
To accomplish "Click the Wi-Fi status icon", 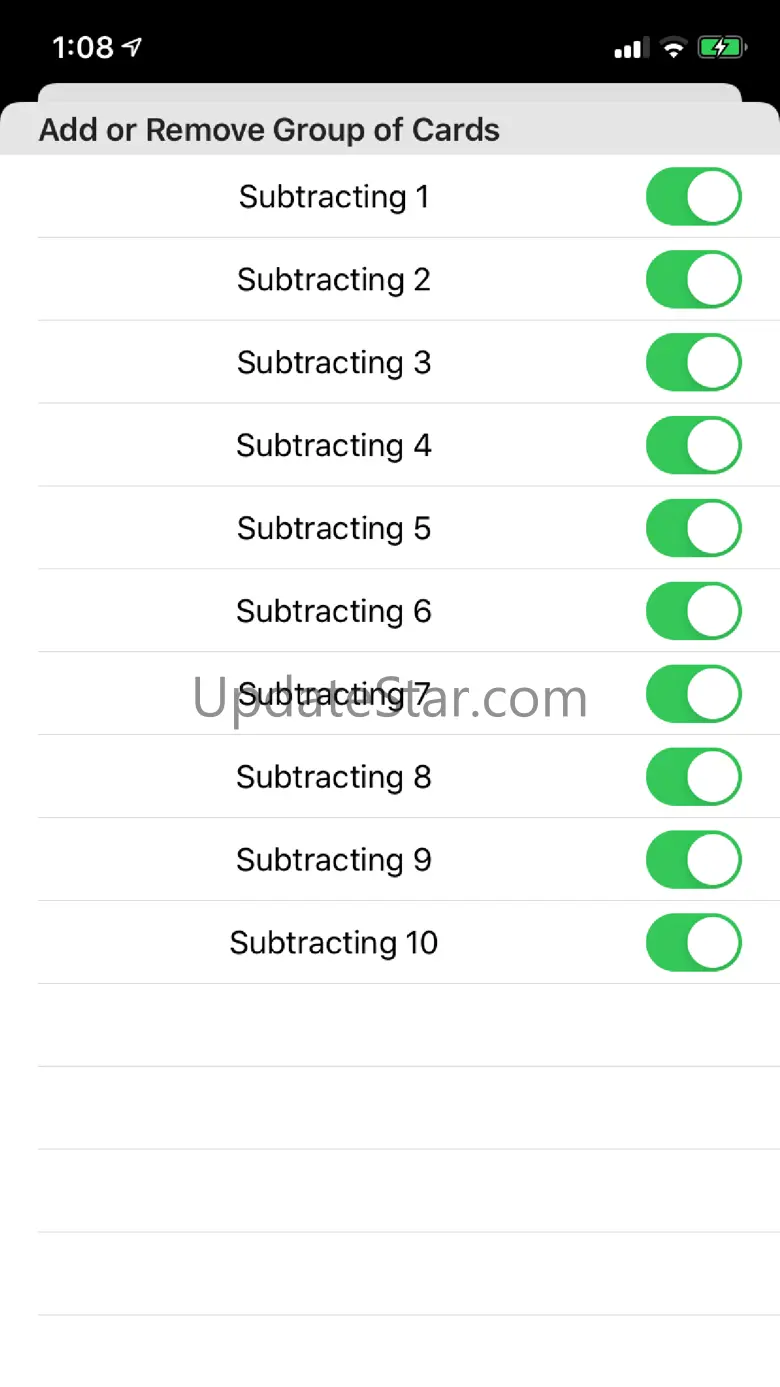I will (673, 47).
